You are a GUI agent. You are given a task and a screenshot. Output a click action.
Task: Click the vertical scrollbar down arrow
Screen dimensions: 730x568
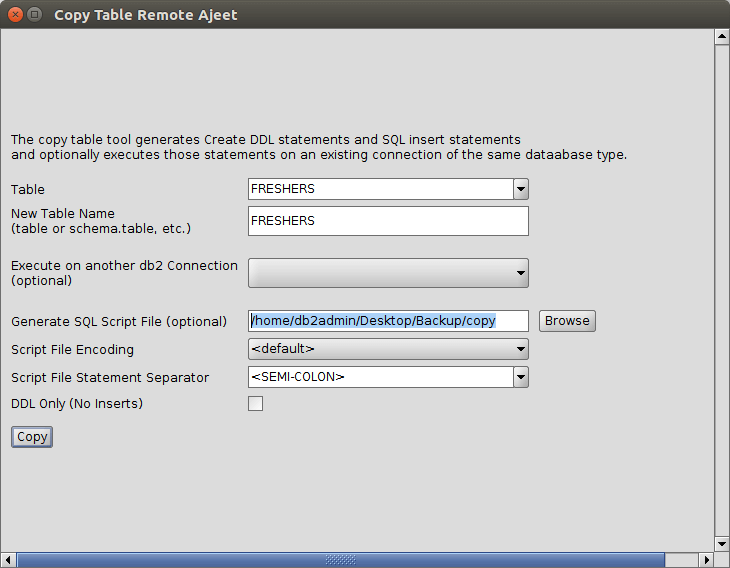pos(721,543)
